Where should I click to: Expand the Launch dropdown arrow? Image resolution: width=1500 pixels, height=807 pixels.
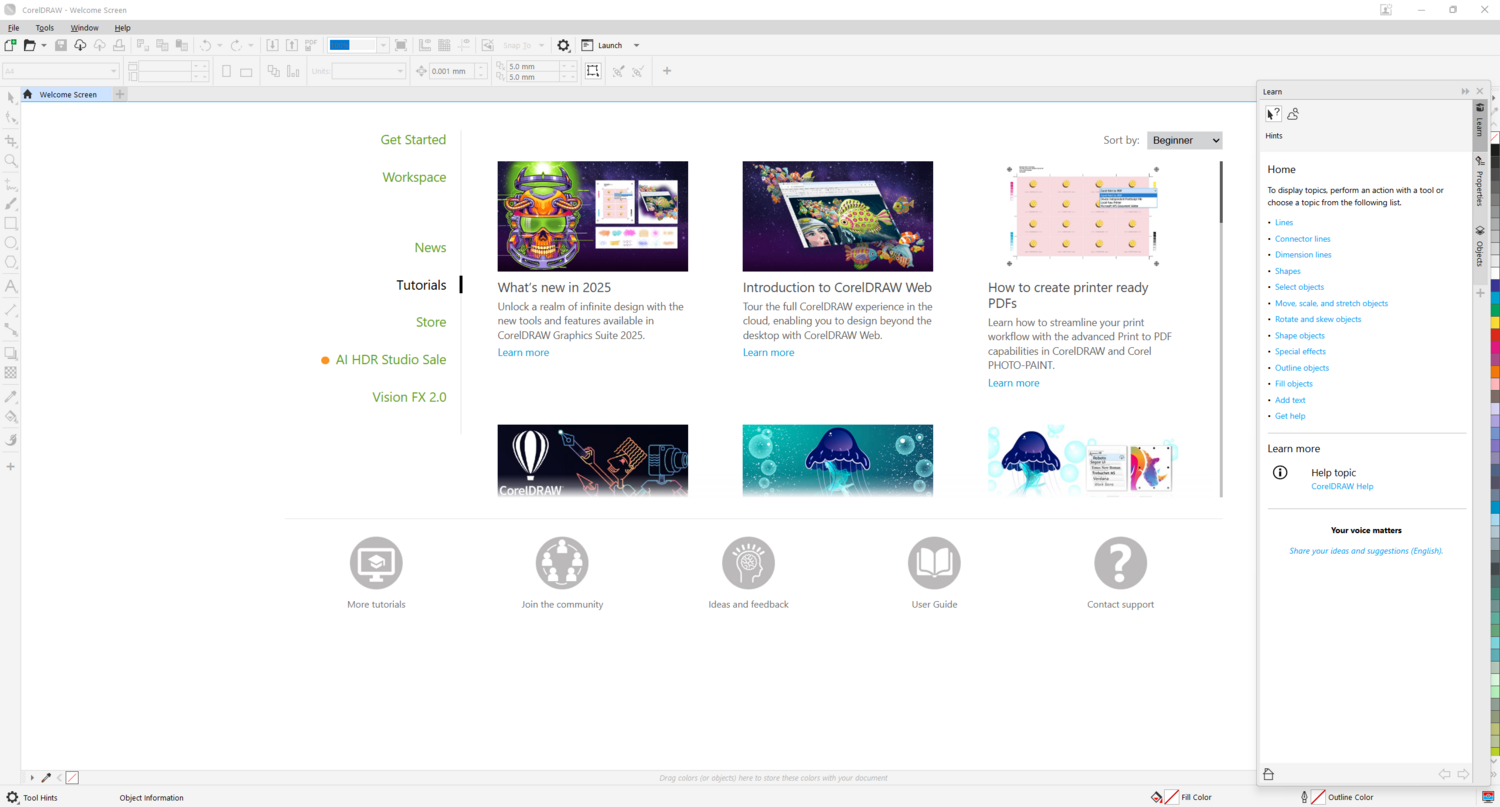coord(636,45)
